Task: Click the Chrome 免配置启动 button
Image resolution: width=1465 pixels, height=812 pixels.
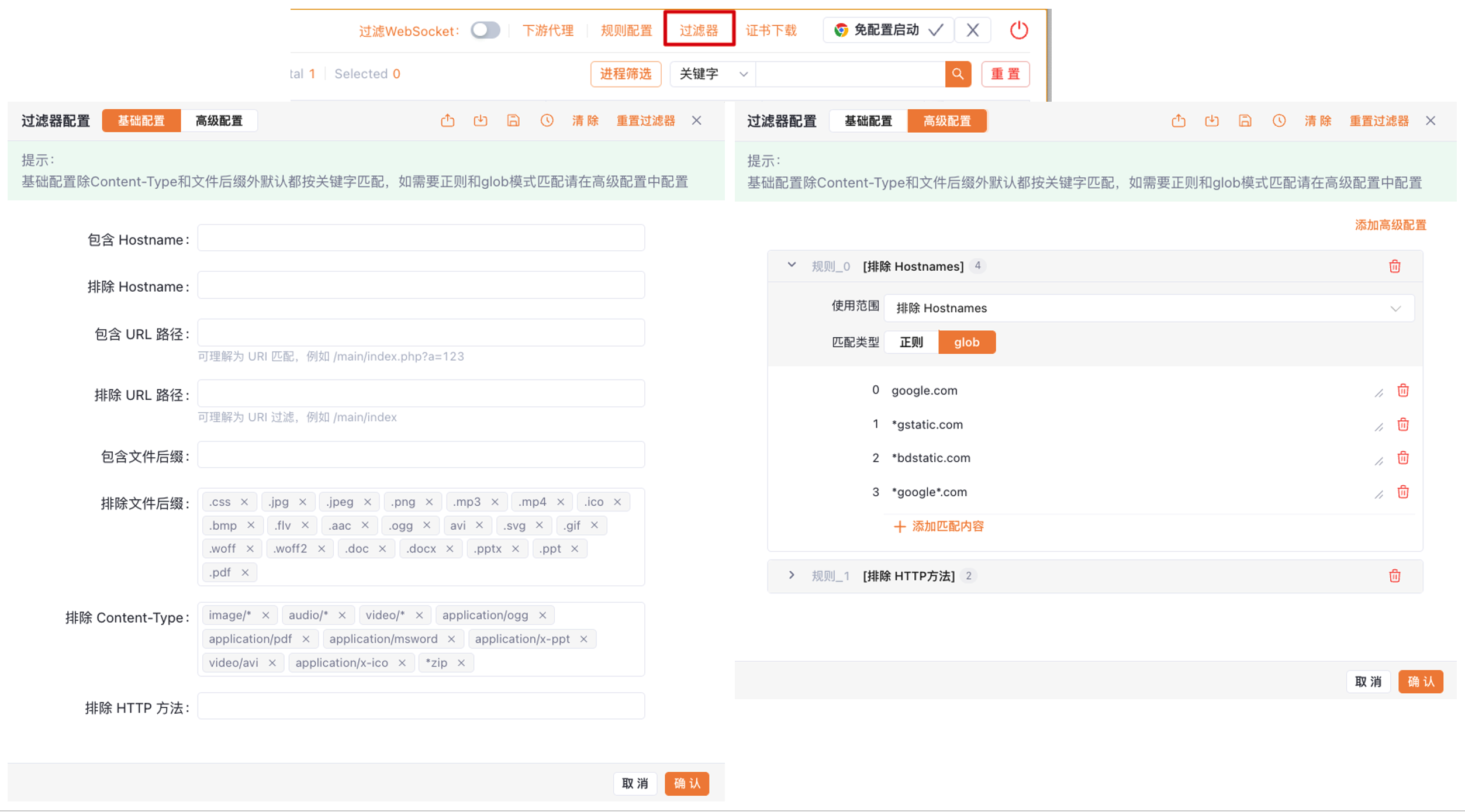Action: click(888, 30)
